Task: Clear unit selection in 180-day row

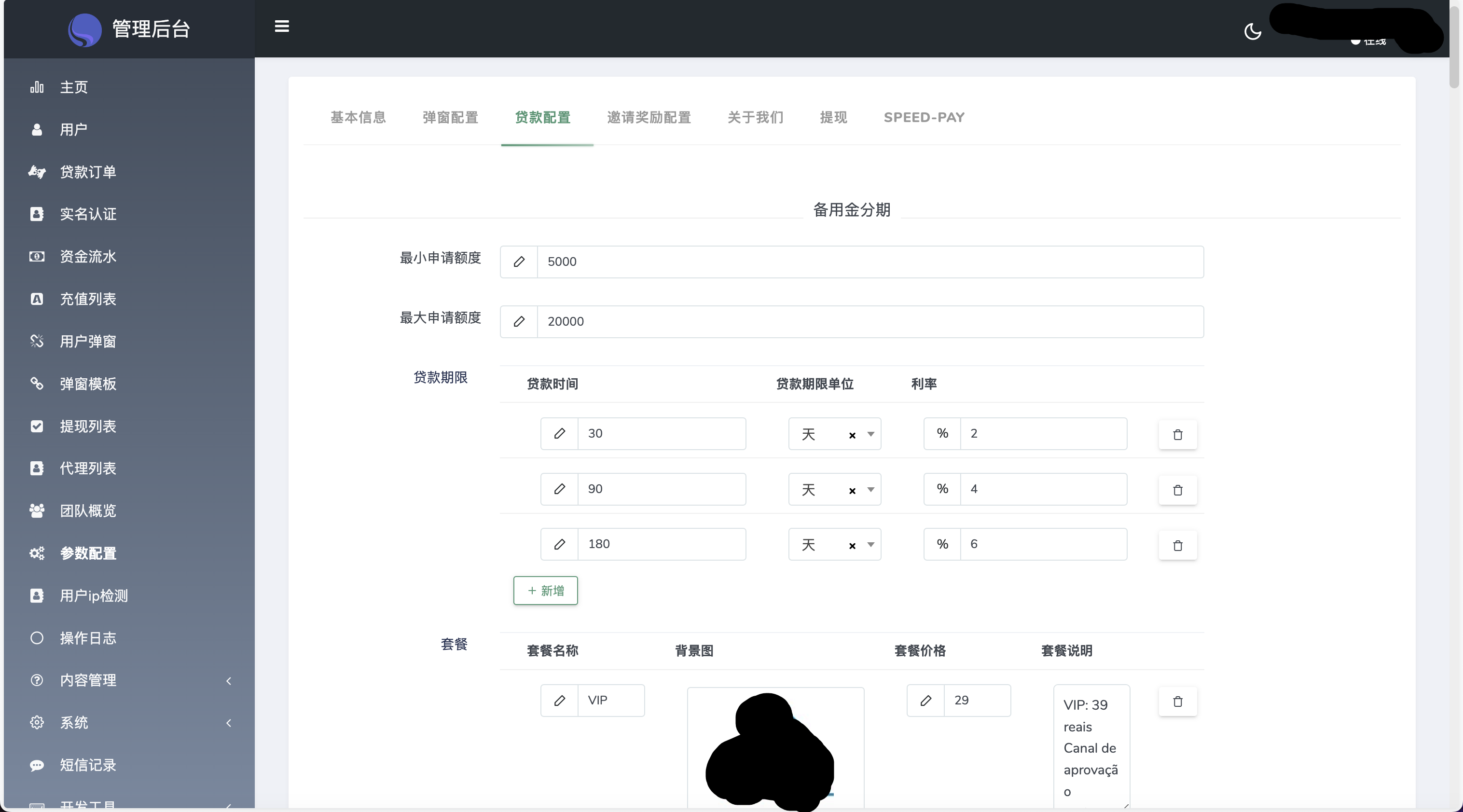Action: (852, 546)
